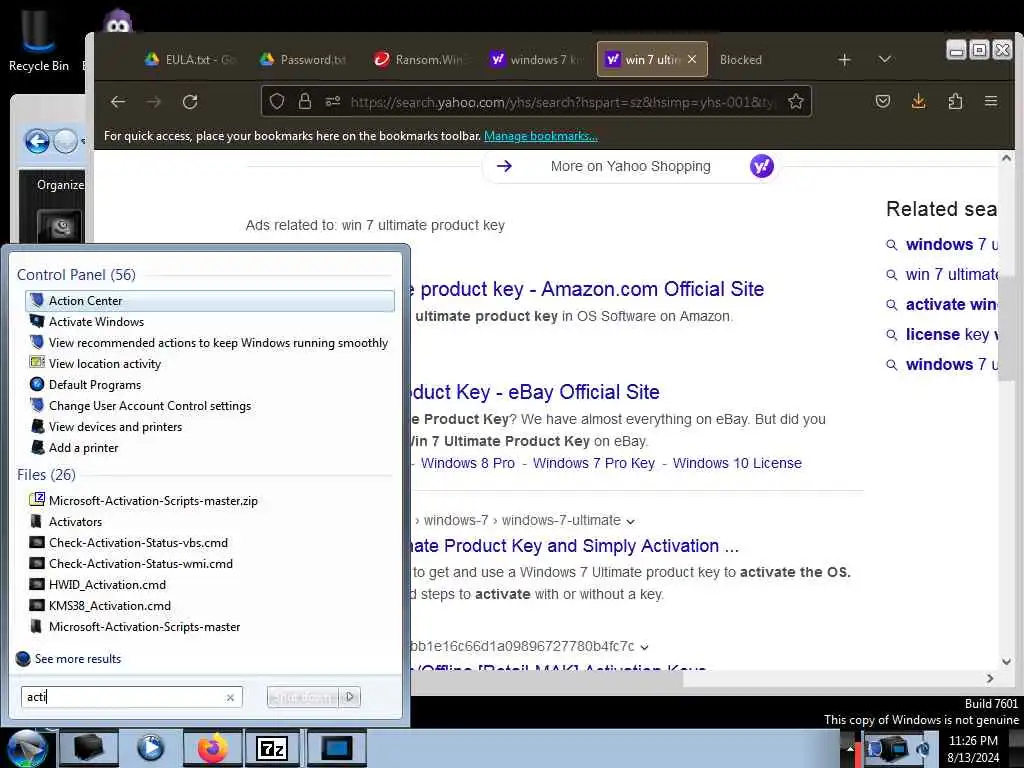Viewport: 1024px width, 768px height.
Task: Open Firefox from the taskbar
Action: pyautogui.click(x=213, y=748)
